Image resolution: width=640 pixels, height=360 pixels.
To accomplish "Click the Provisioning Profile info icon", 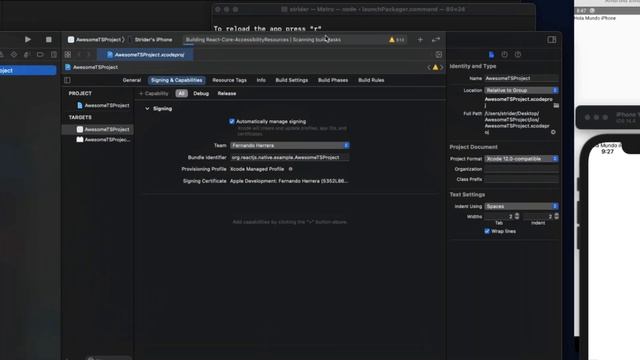I will click(x=291, y=169).
